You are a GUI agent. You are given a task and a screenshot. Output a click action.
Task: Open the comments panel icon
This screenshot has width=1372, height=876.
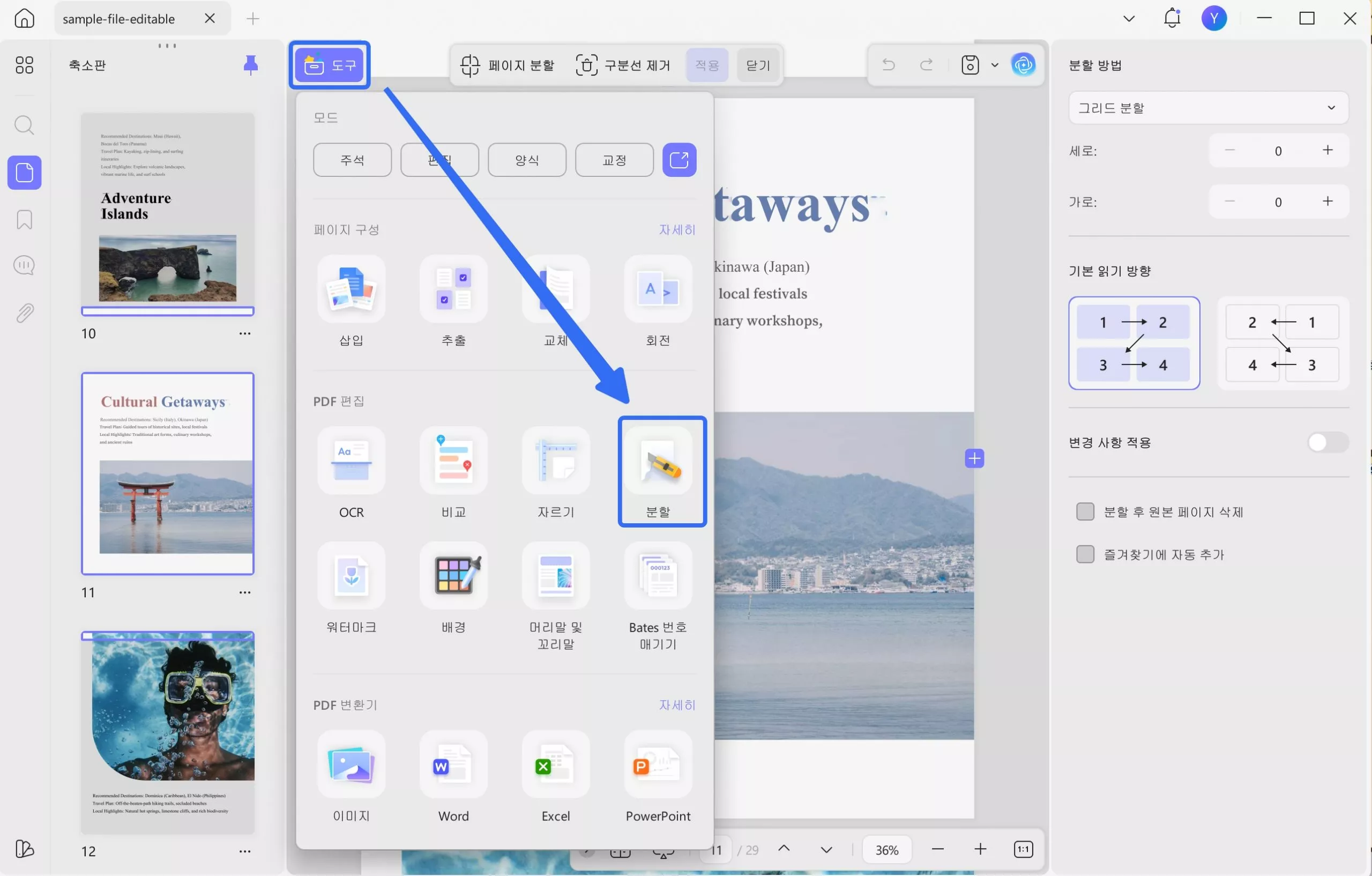click(x=24, y=265)
